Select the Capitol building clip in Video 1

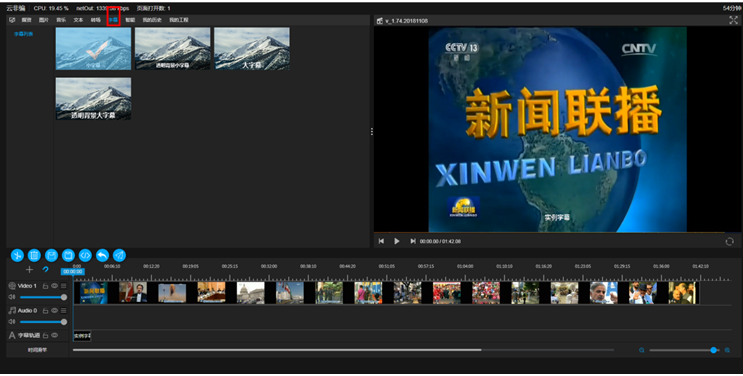pos(251,293)
